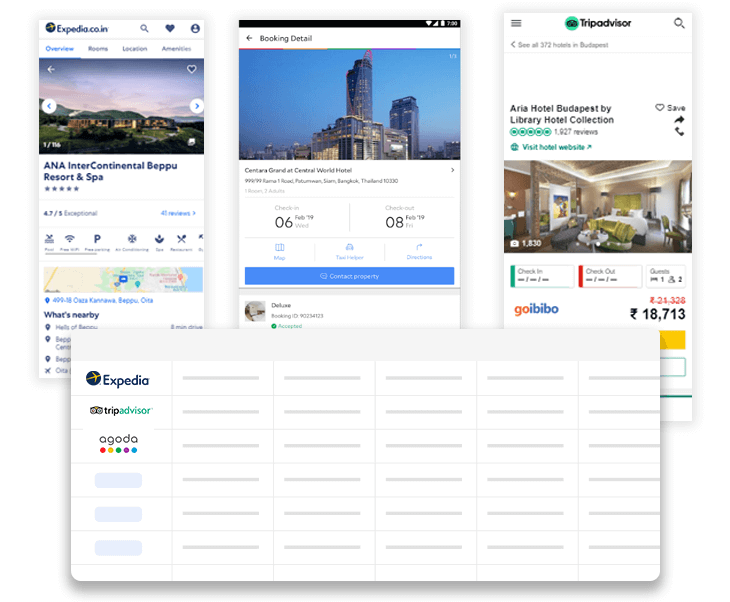Image resolution: width=730 pixels, height=602 pixels.
Task: Open Centara Grand hotel photo
Action: (x=350, y=104)
